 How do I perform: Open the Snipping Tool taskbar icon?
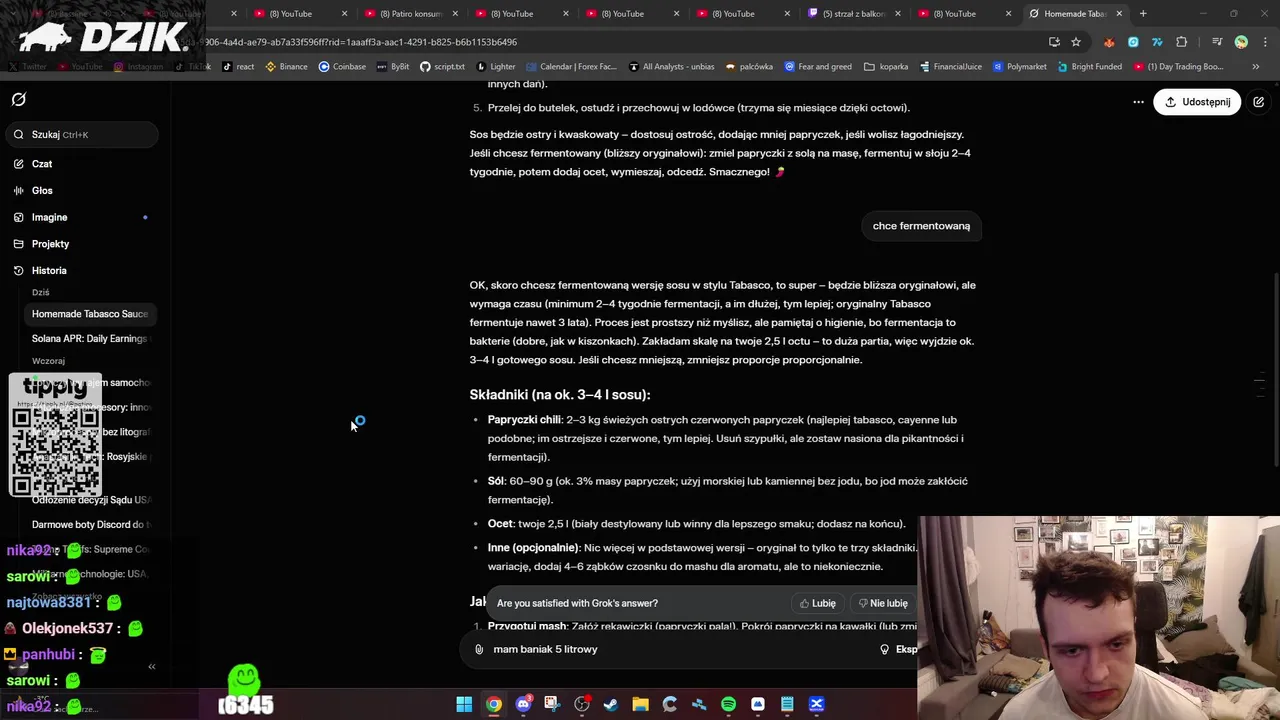(x=552, y=704)
